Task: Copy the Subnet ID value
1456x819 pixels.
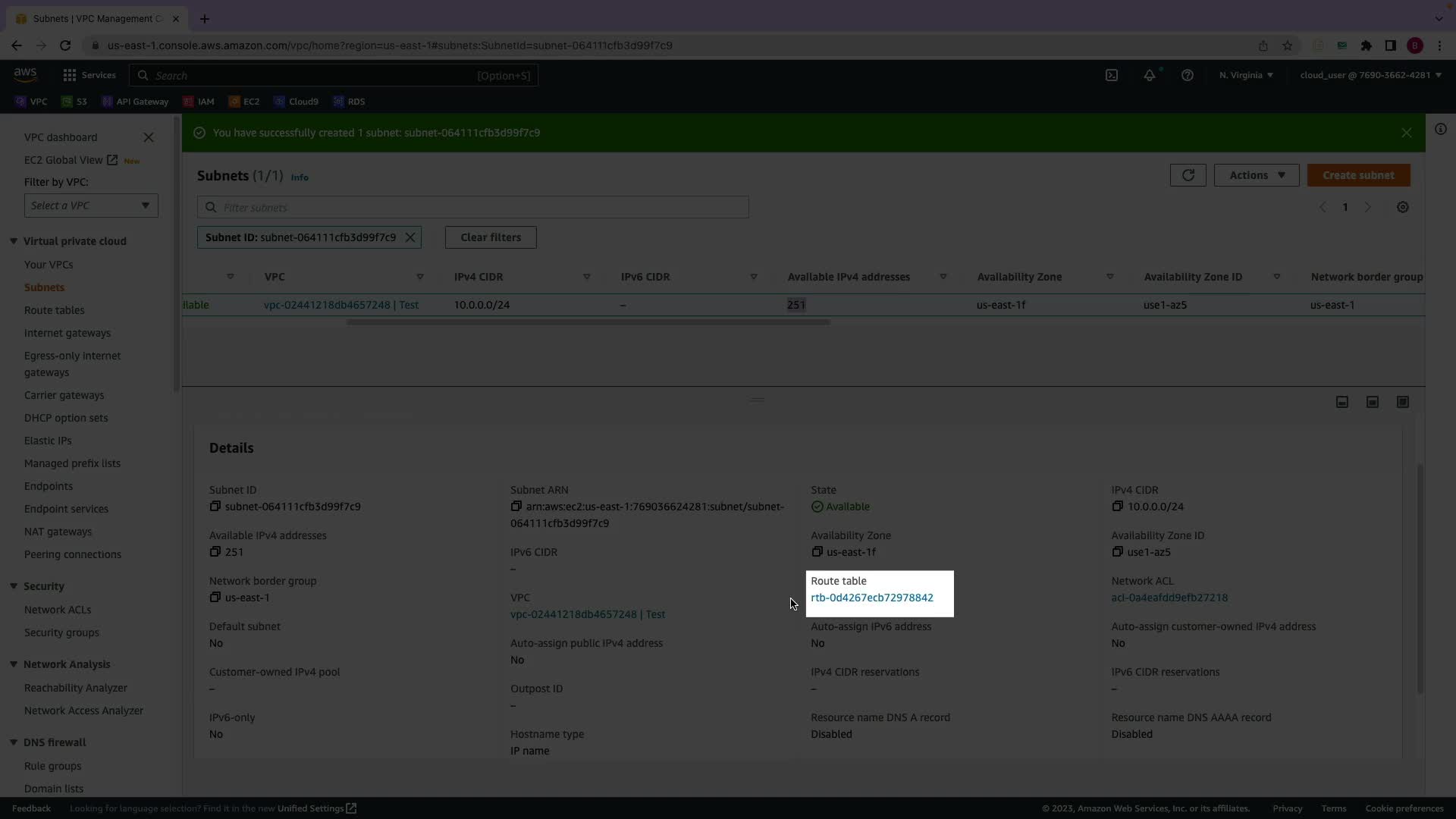Action: (x=215, y=507)
